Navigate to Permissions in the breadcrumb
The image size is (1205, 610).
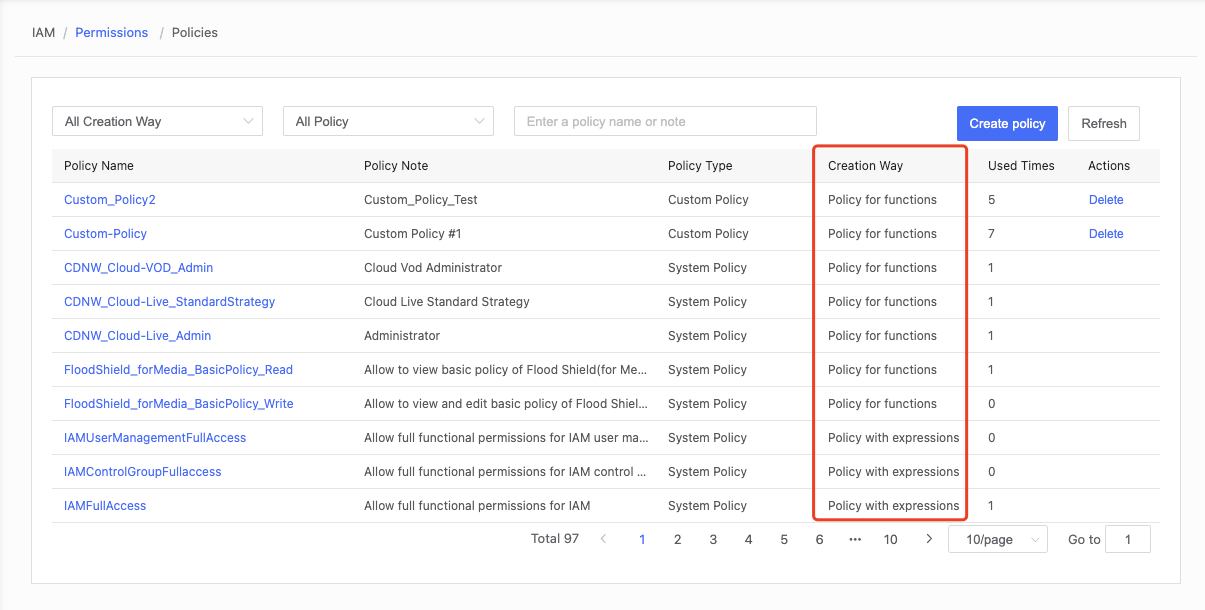[x=111, y=32]
